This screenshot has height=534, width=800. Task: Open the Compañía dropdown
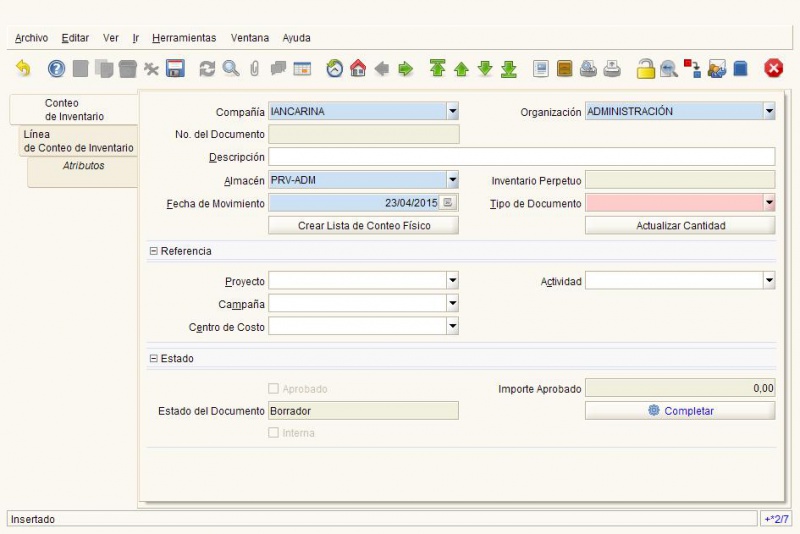(453, 111)
